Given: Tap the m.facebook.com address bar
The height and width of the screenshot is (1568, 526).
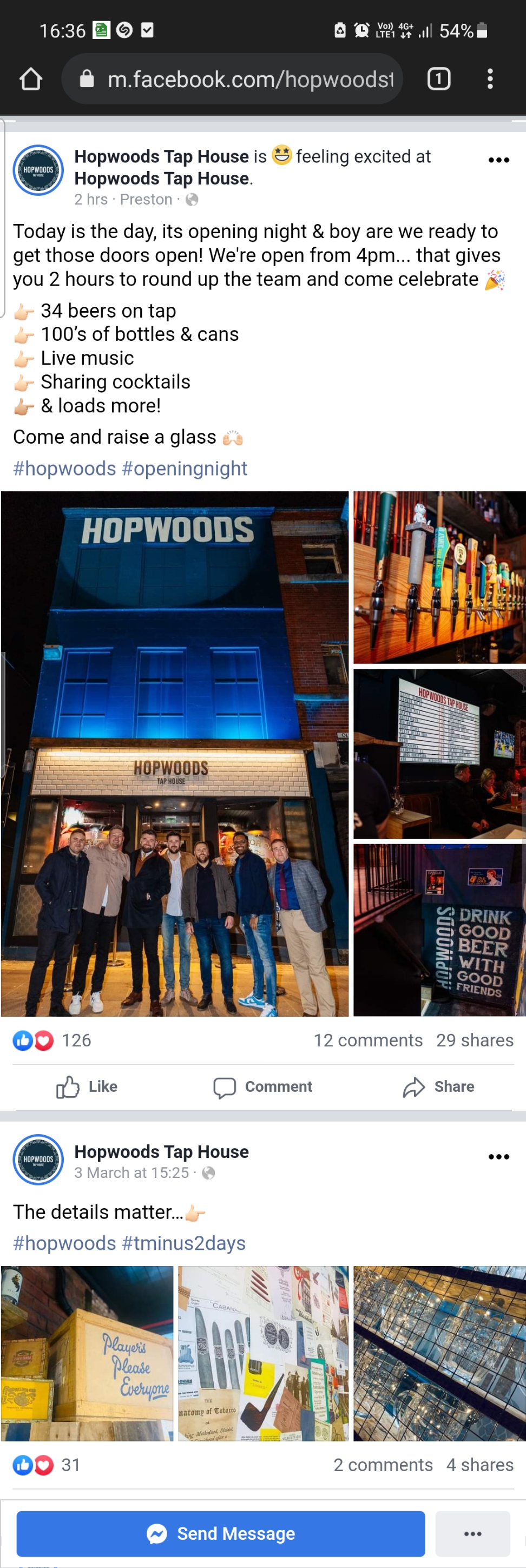Looking at the screenshot, I should point(232,79).
